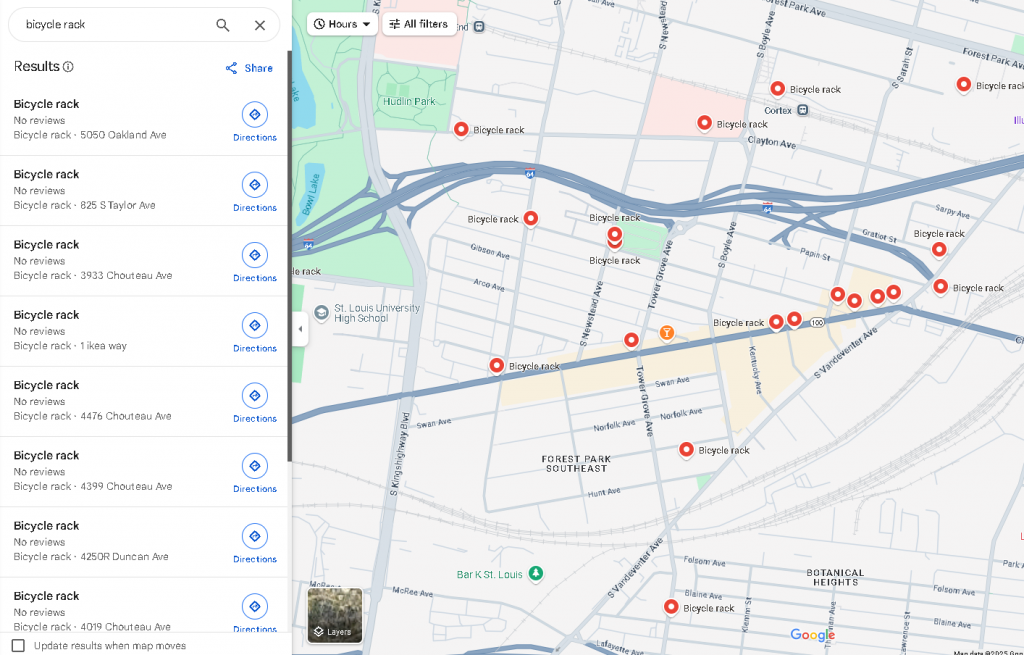Click the info icon beside Results
Image resolution: width=1024 pixels, height=655 pixels.
tap(68, 67)
